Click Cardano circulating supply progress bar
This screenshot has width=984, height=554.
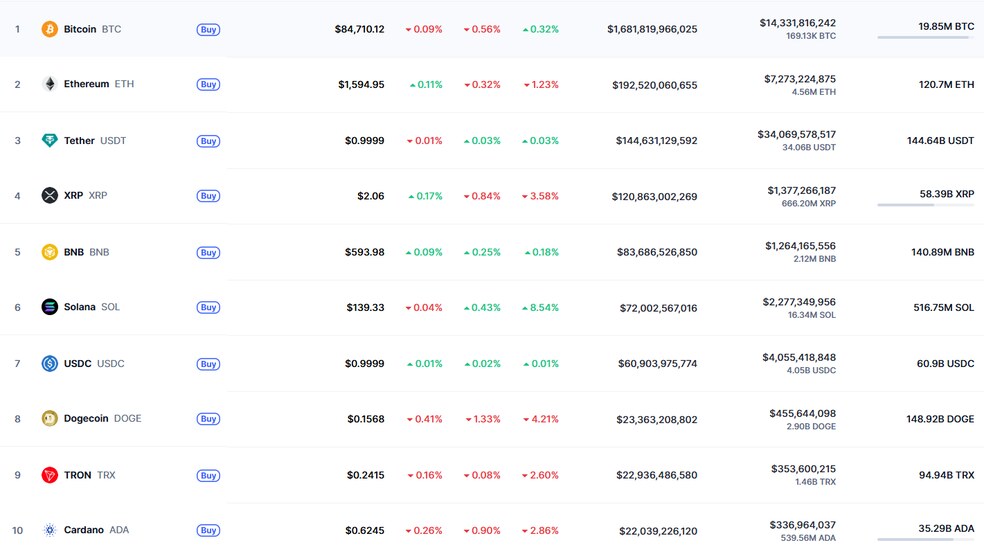point(926,540)
